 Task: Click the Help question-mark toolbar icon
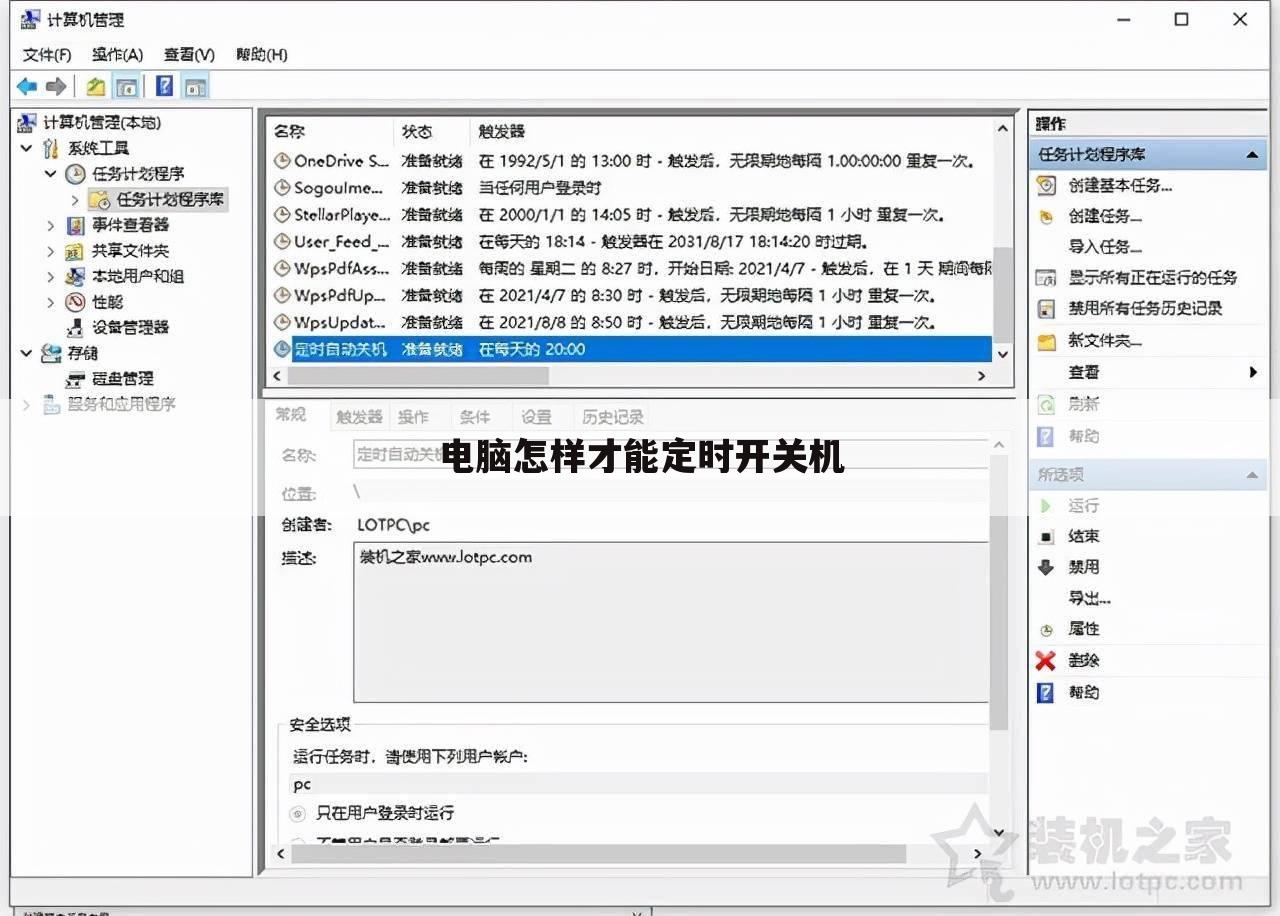tap(163, 86)
